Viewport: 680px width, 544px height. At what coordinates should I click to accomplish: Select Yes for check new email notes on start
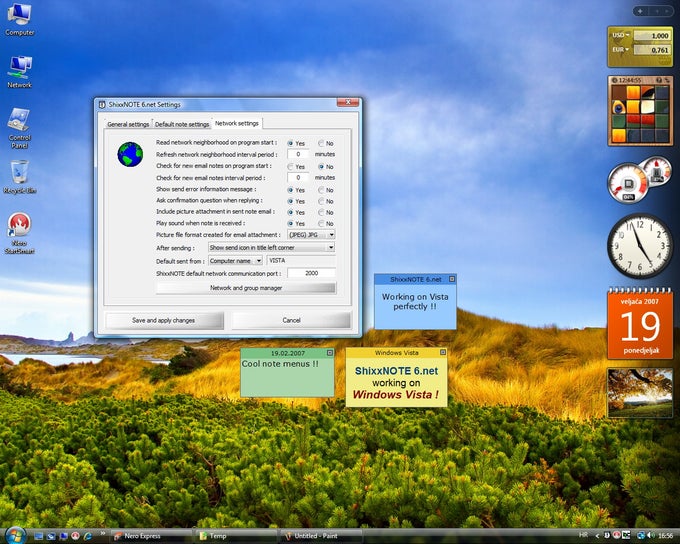(291, 167)
